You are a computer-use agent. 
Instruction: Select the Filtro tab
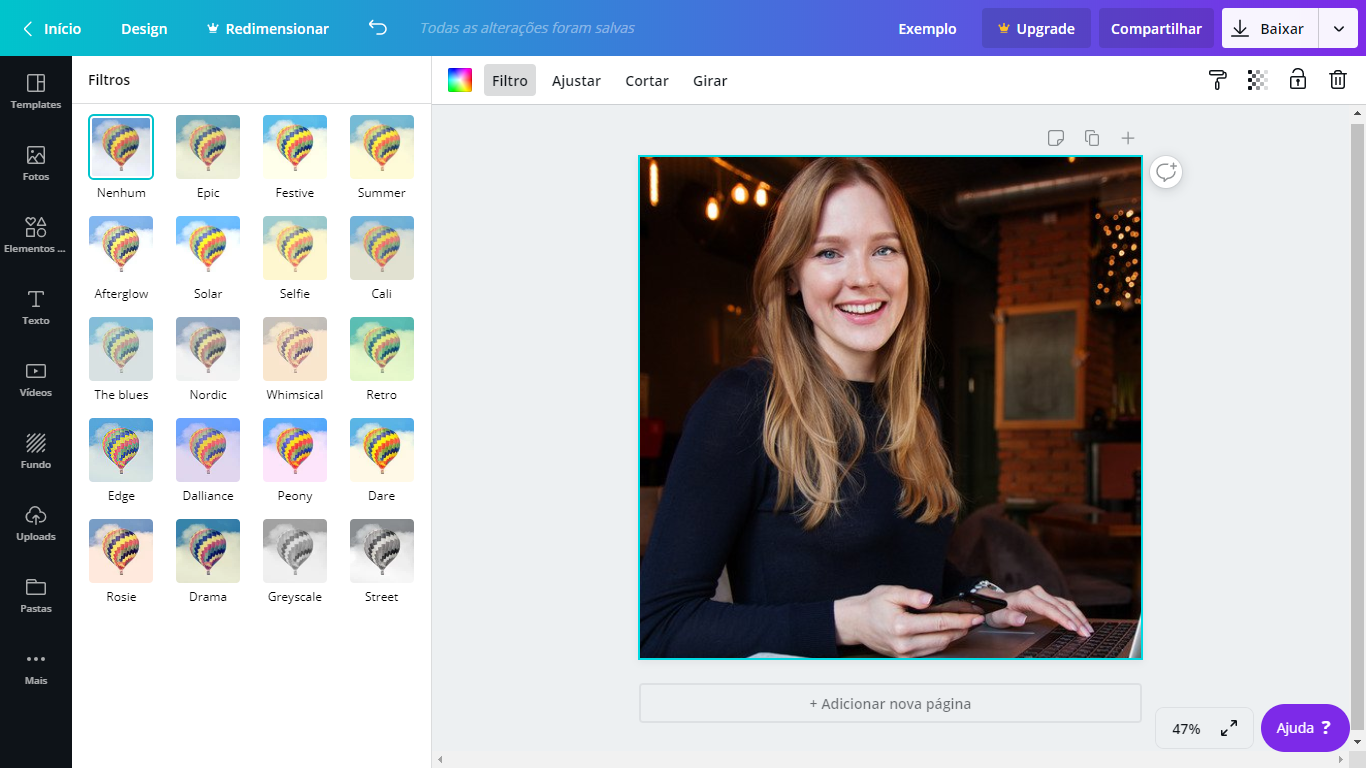click(510, 80)
